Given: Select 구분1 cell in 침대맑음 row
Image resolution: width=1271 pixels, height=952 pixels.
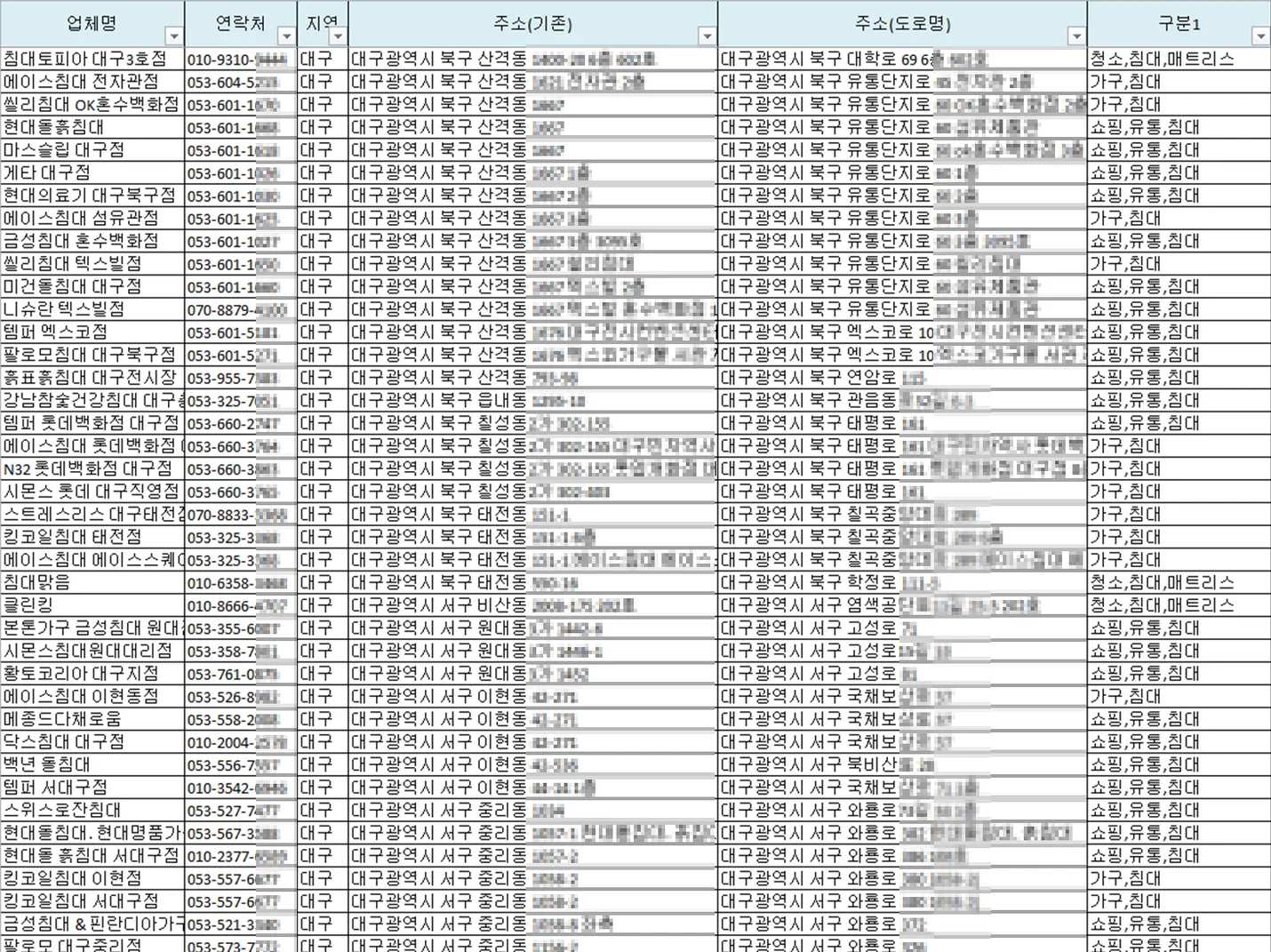Looking at the screenshot, I should click(x=1179, y=583).
